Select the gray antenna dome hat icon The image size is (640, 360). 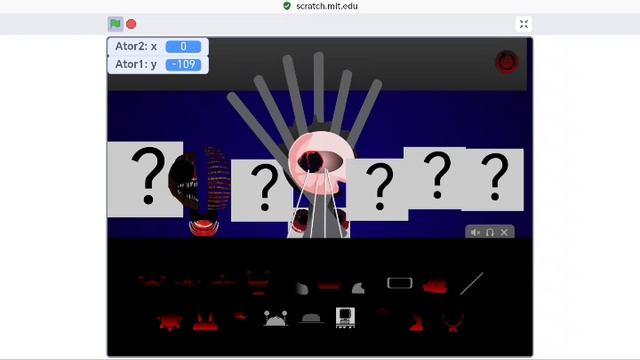tap(276, 318)
